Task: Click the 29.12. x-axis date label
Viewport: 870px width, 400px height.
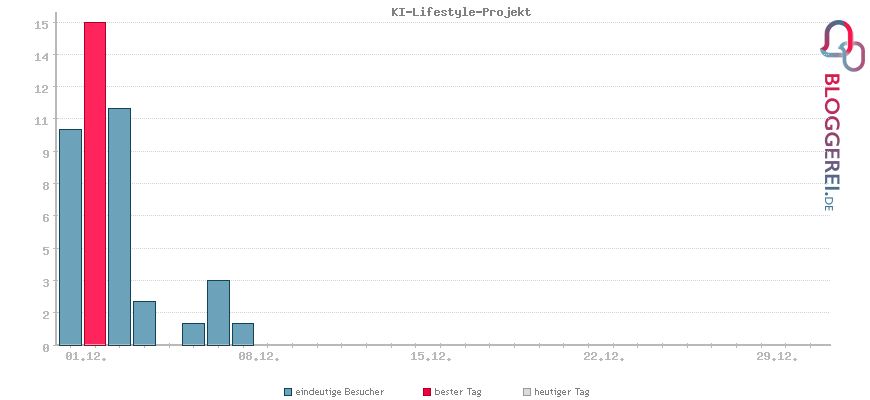Action: pyautogui.click(x=777, y=356)
